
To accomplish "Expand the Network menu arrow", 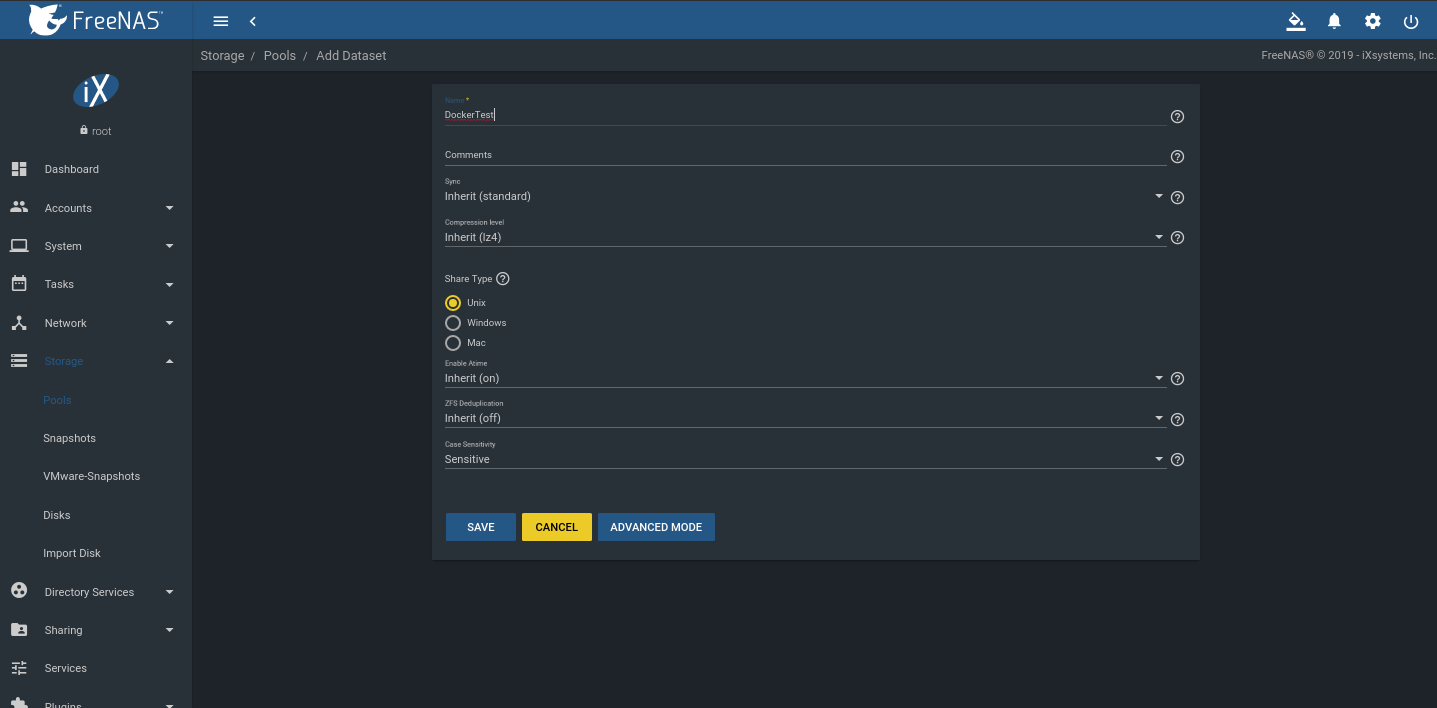I will click(x=169, y=323).
